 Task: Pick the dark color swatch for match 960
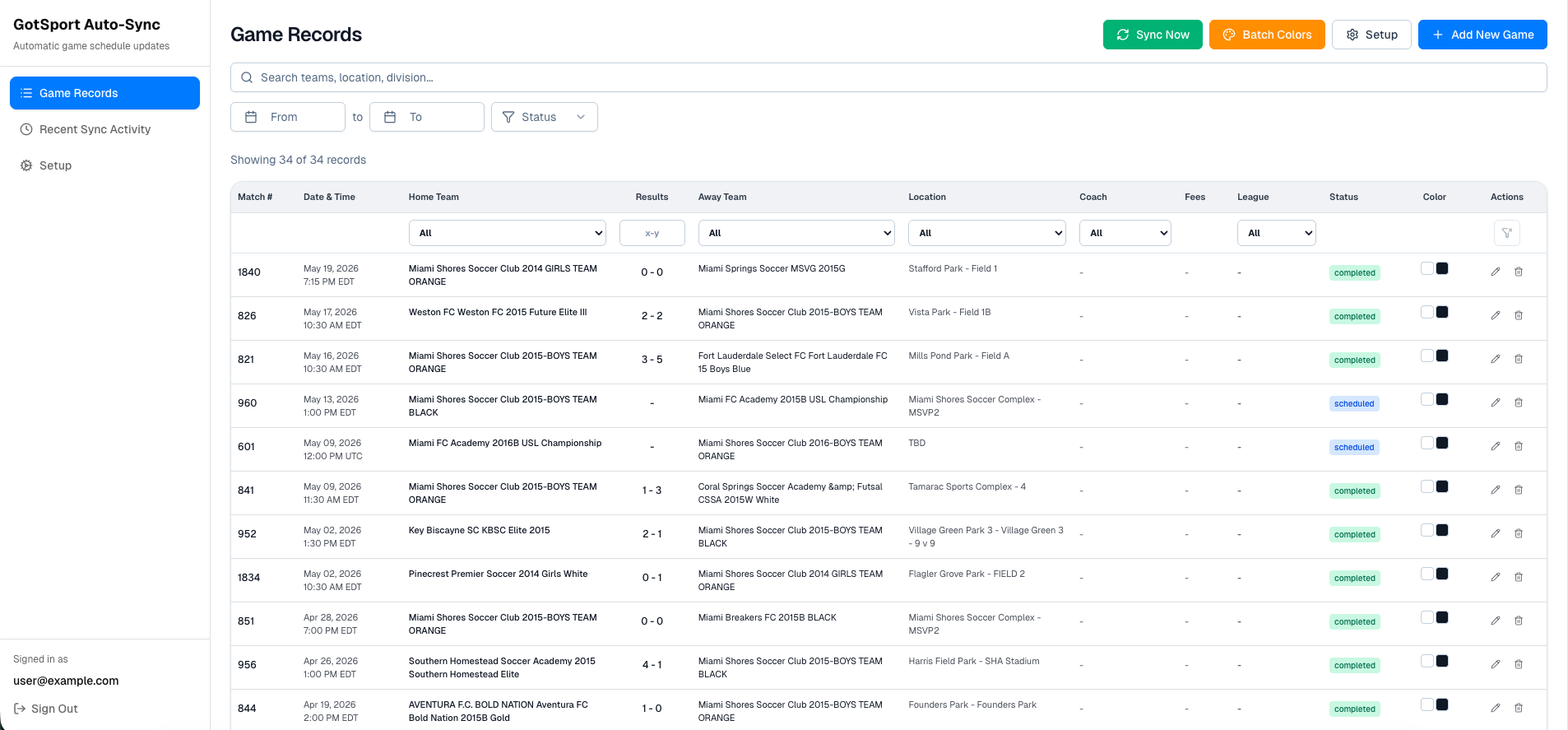coord(1442,399)
